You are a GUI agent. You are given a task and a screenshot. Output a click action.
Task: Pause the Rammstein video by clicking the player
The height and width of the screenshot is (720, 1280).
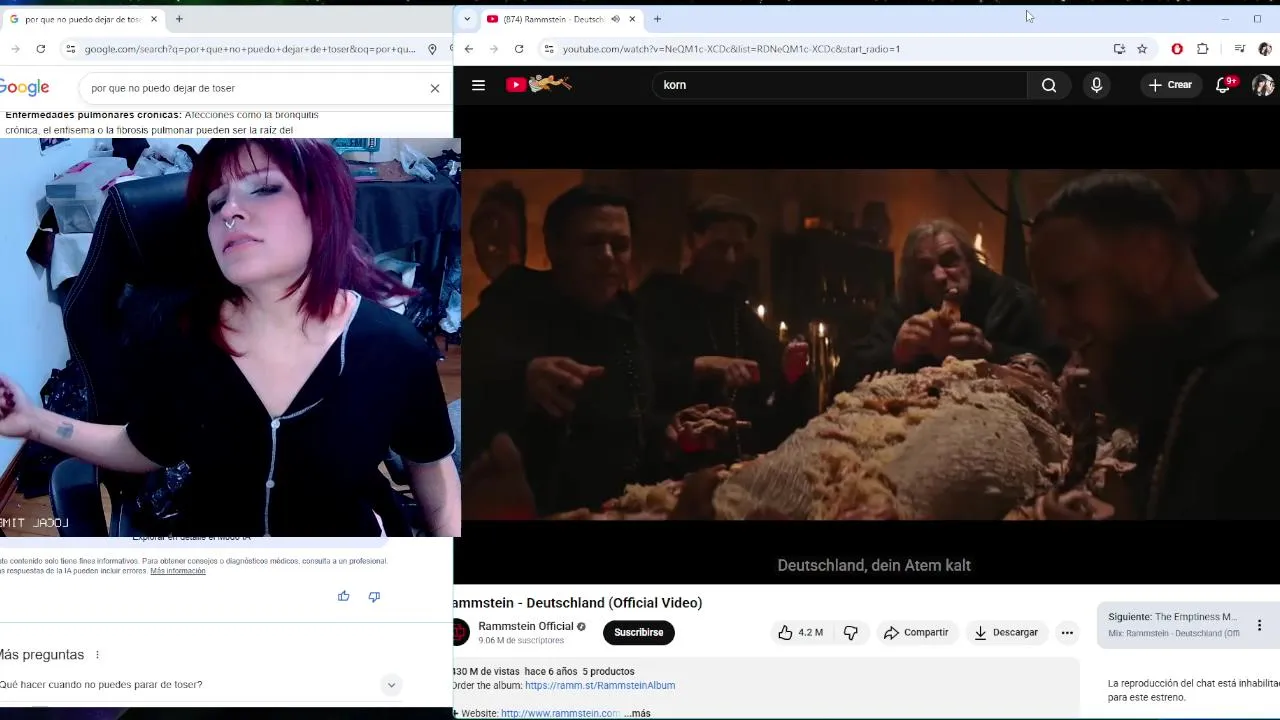coord(866,345)
